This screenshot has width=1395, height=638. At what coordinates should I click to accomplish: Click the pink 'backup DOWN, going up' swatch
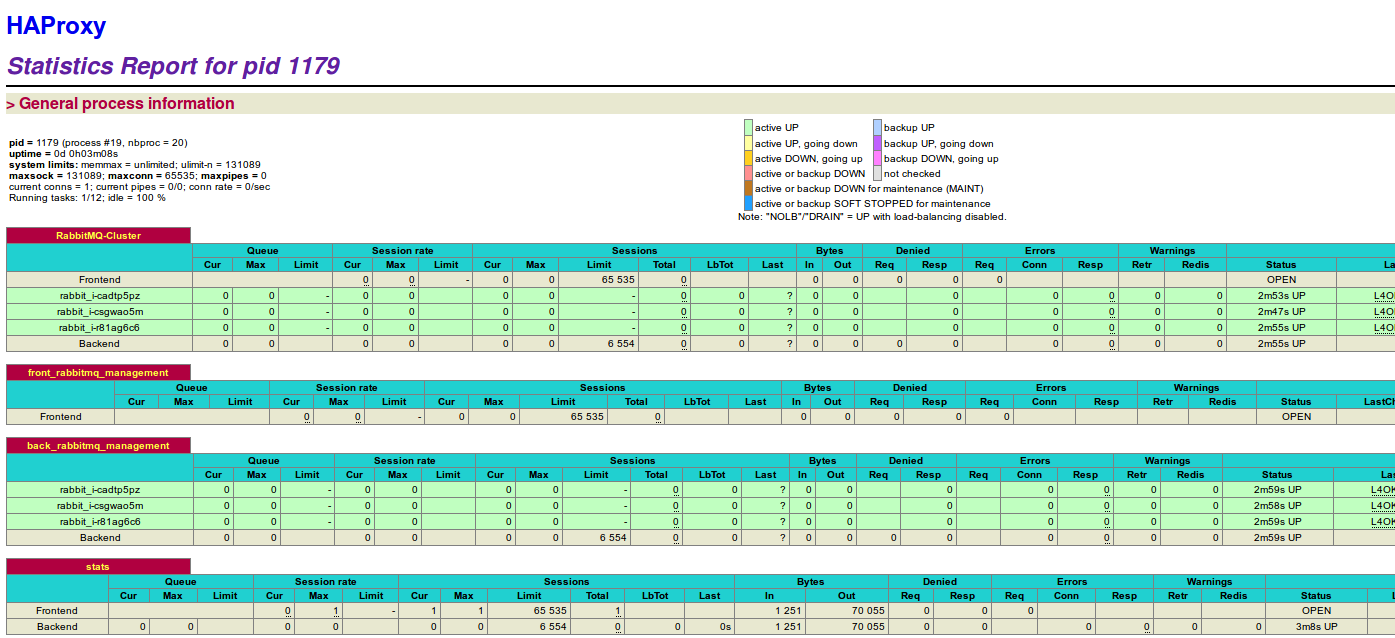pyautogui.click(x=877, y=158)
